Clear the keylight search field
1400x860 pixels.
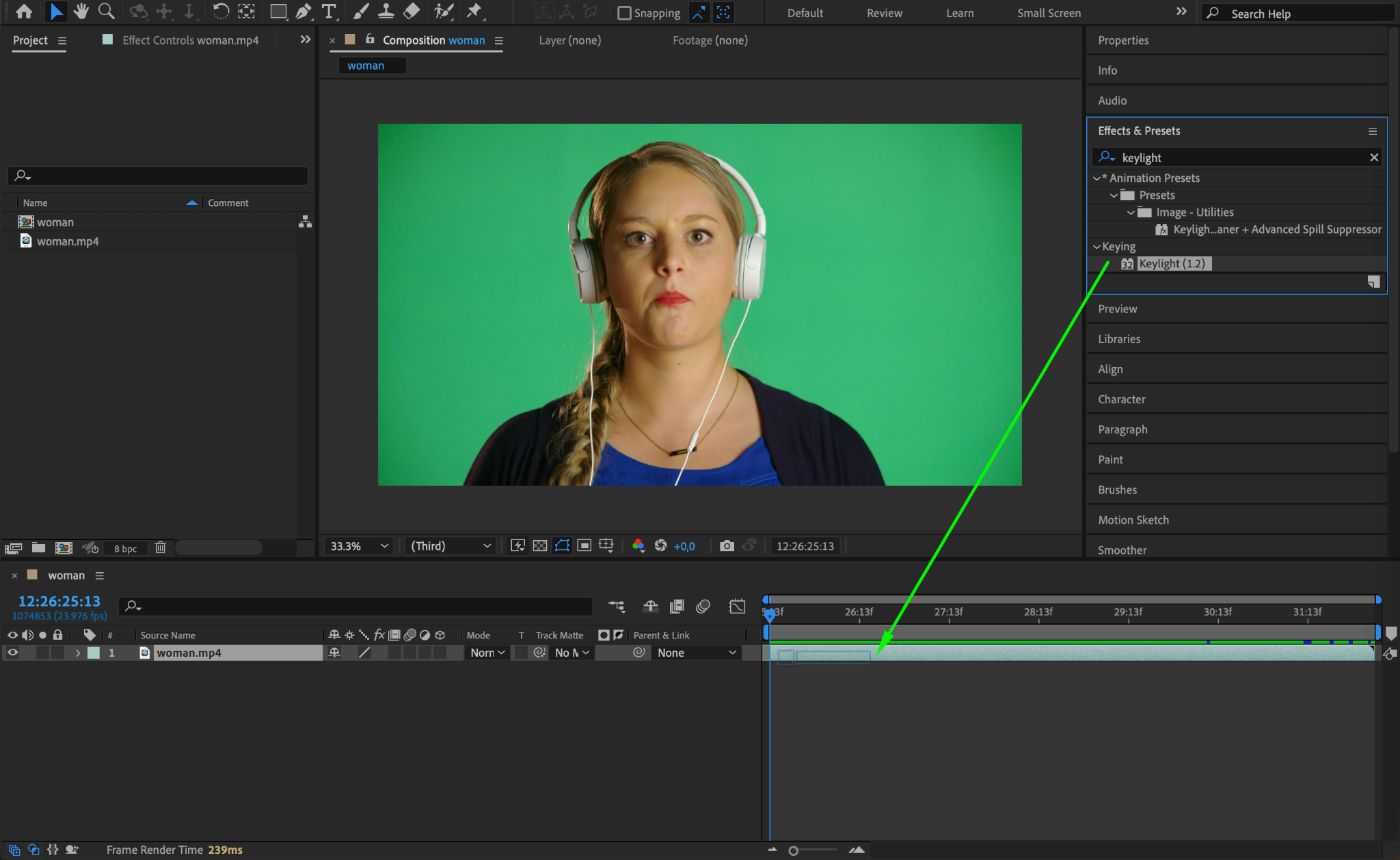pos(1373,157)
